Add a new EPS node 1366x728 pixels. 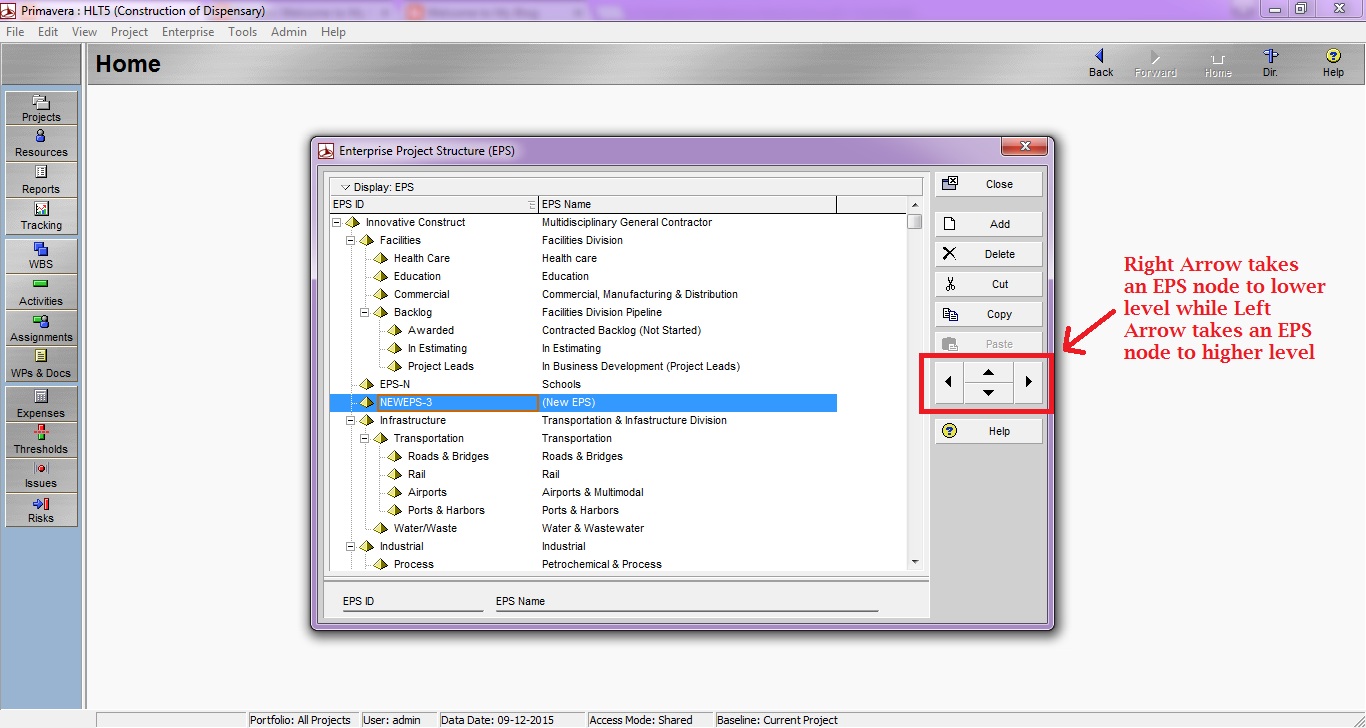987,223
